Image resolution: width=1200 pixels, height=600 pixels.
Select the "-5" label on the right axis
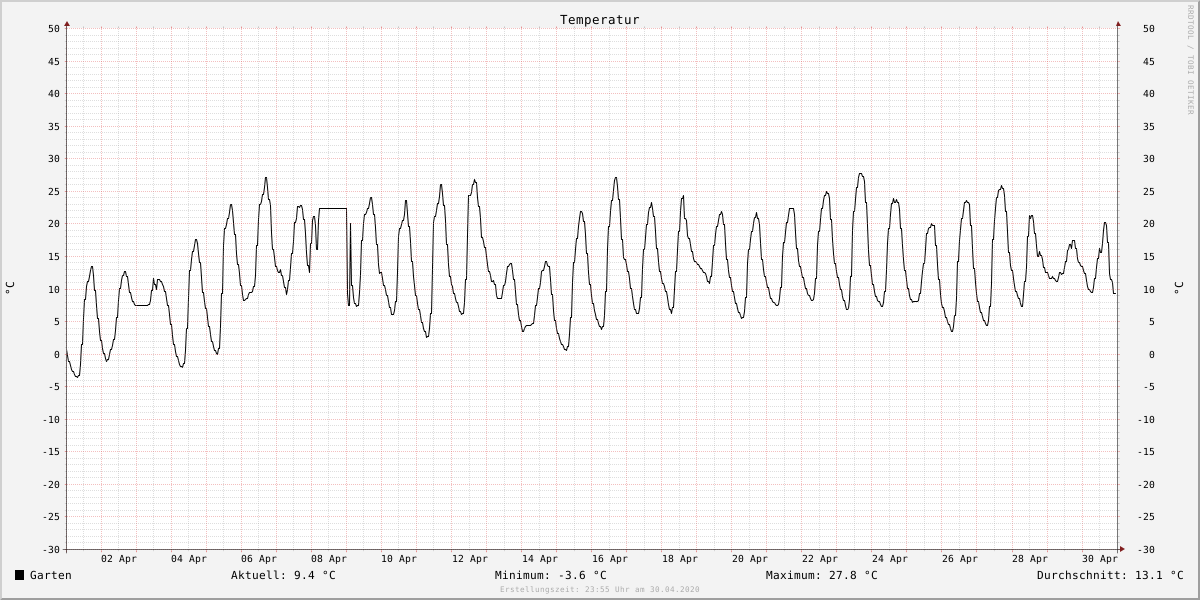tap(1149, 386)
